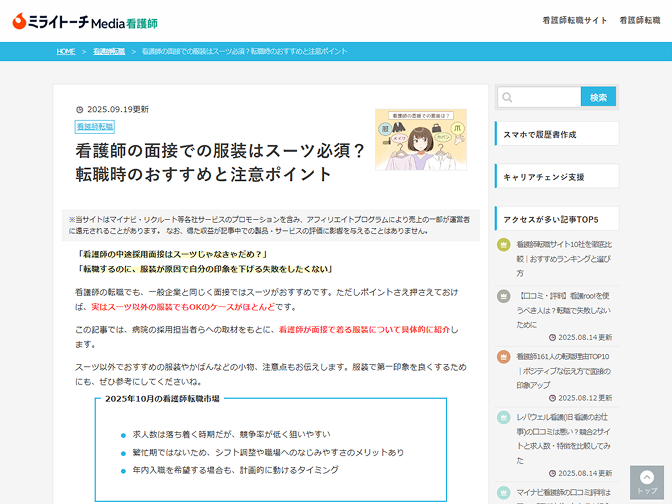Click the red text 看護師が面接で着る服装について
The image size is (672, 504).
point(364,330)
